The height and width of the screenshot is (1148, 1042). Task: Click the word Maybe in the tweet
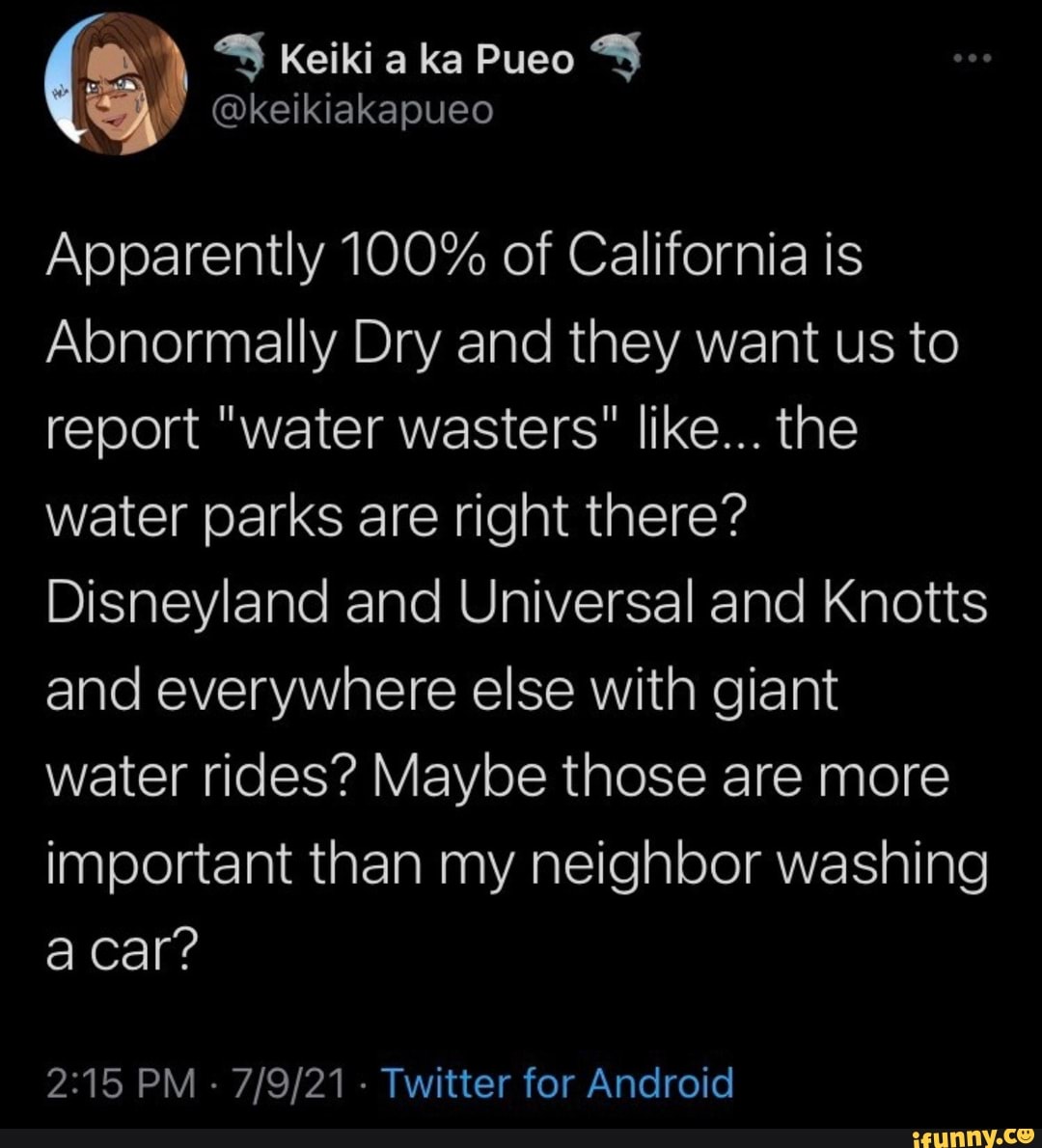click(438, 776)
